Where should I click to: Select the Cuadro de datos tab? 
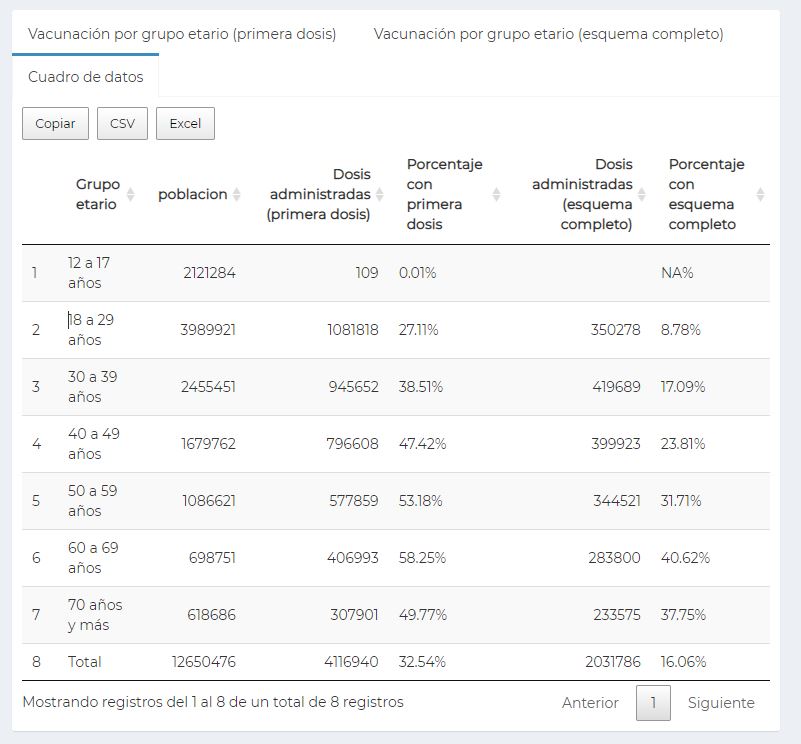[85, 77]
